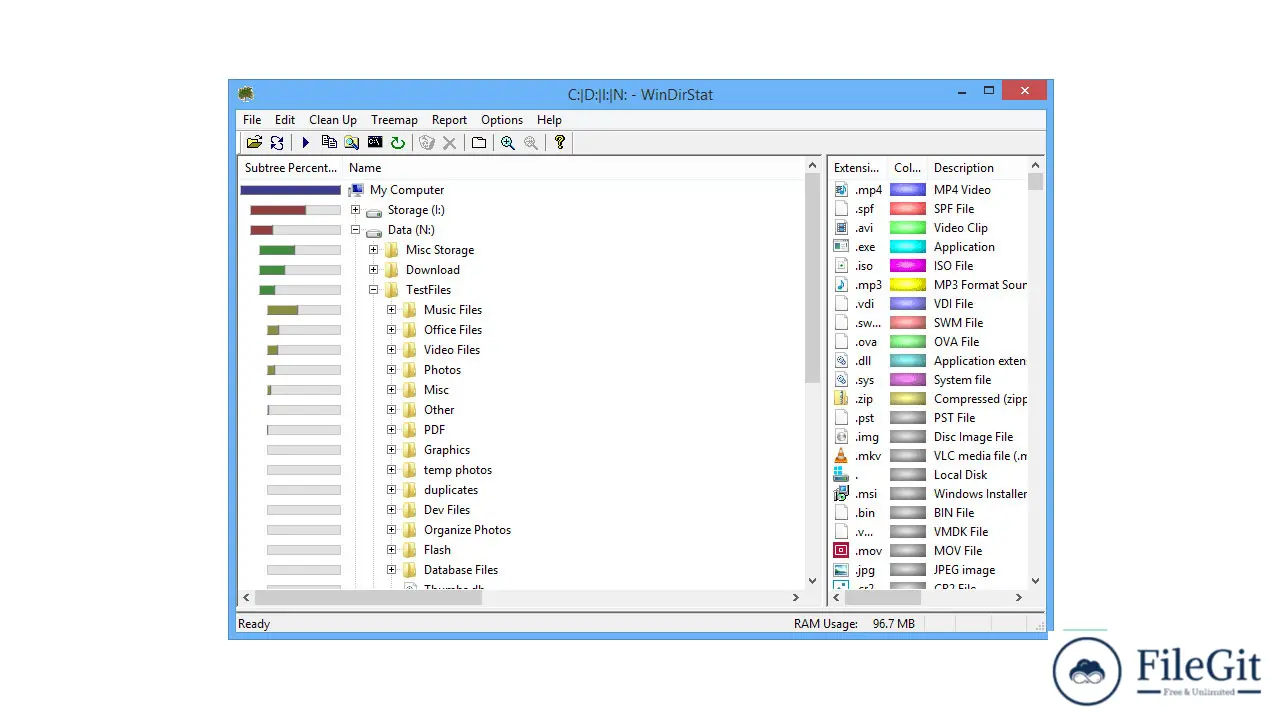
Task: Click the green Refresh Selected arrow icon
Action: coord(397,143)
